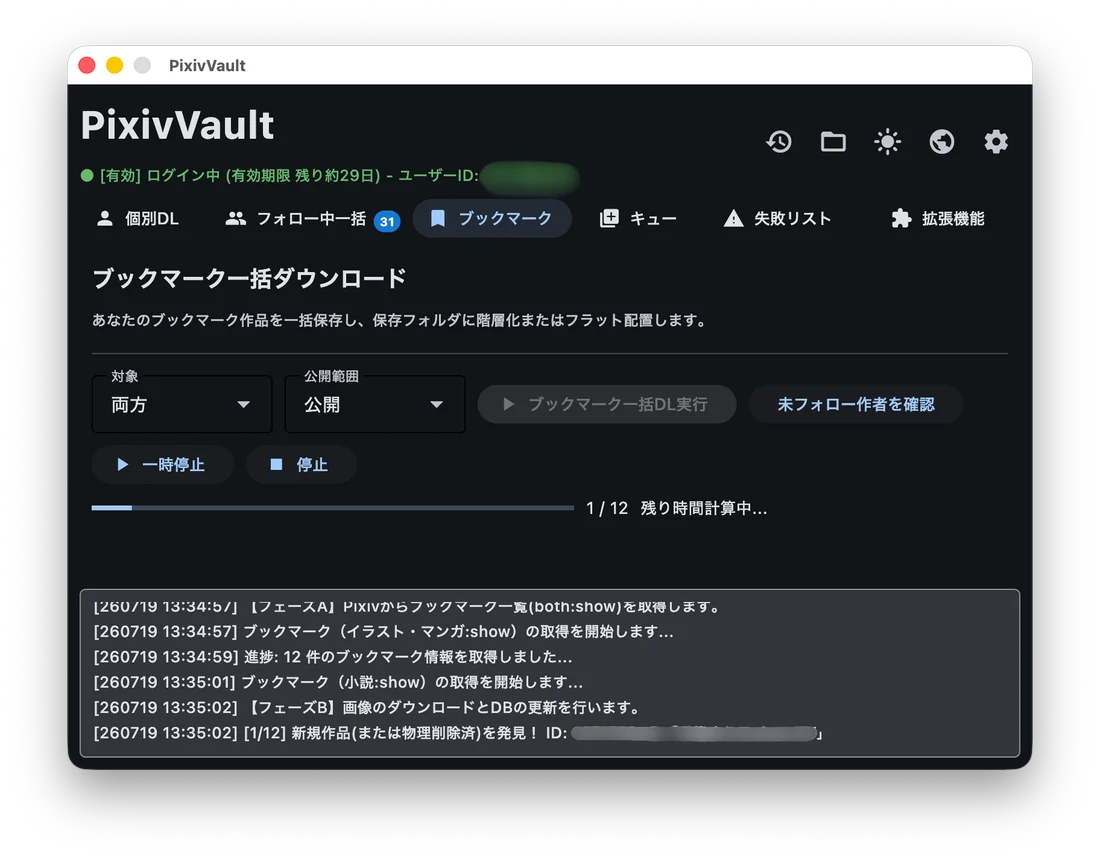The height and width of the screenshot is (859, 1100).
Task: Open the キュー tab
Action: point(638,219)
